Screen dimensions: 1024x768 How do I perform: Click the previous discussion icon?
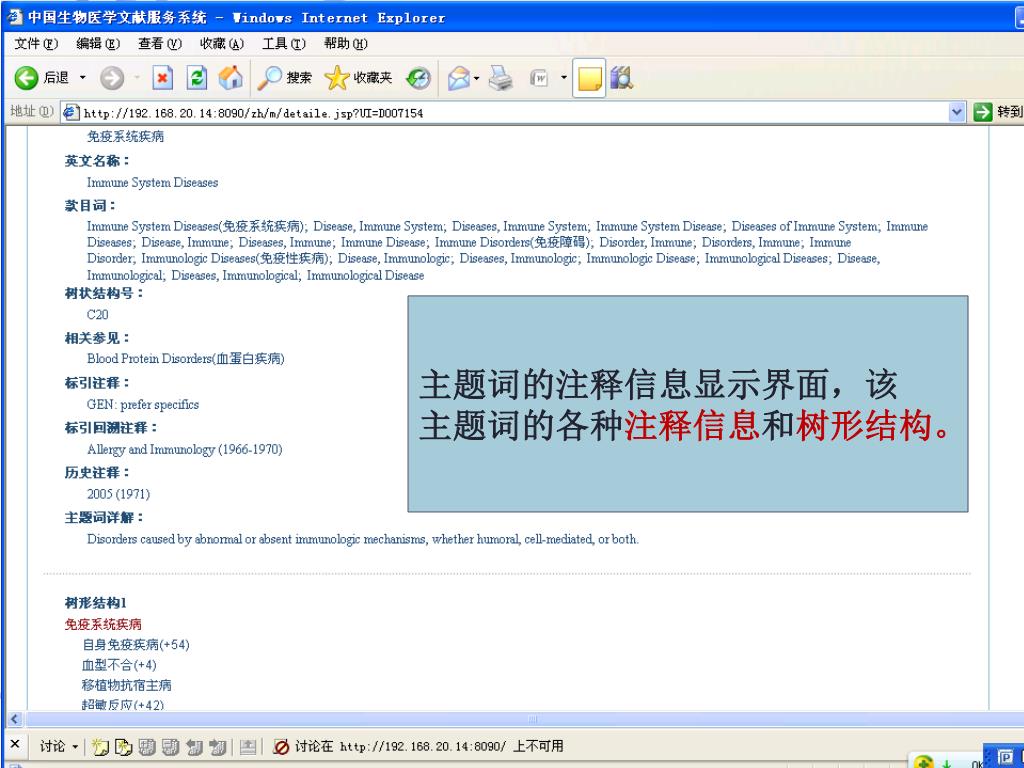[194, 746]
